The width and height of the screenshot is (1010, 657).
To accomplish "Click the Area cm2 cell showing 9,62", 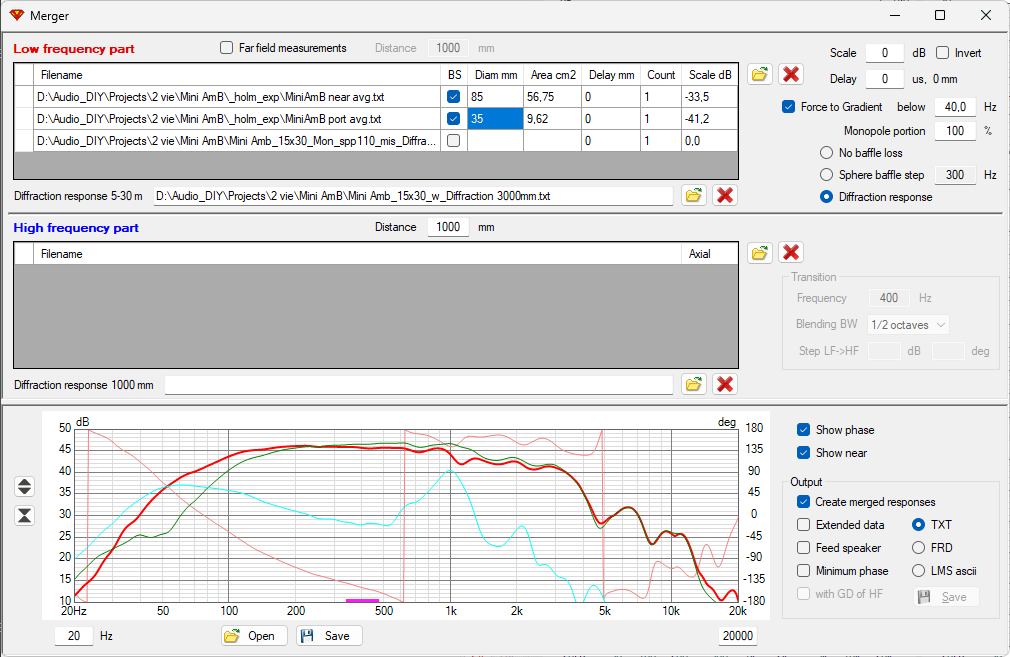I will coord(553,119).
